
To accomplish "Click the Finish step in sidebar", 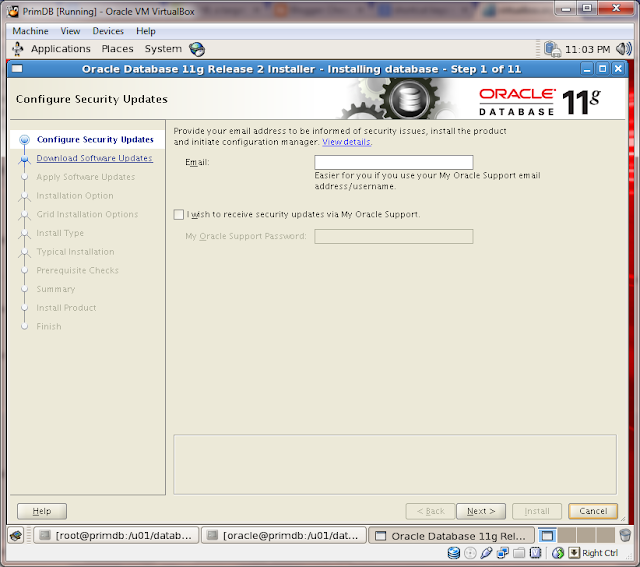I will pos(49,327).
